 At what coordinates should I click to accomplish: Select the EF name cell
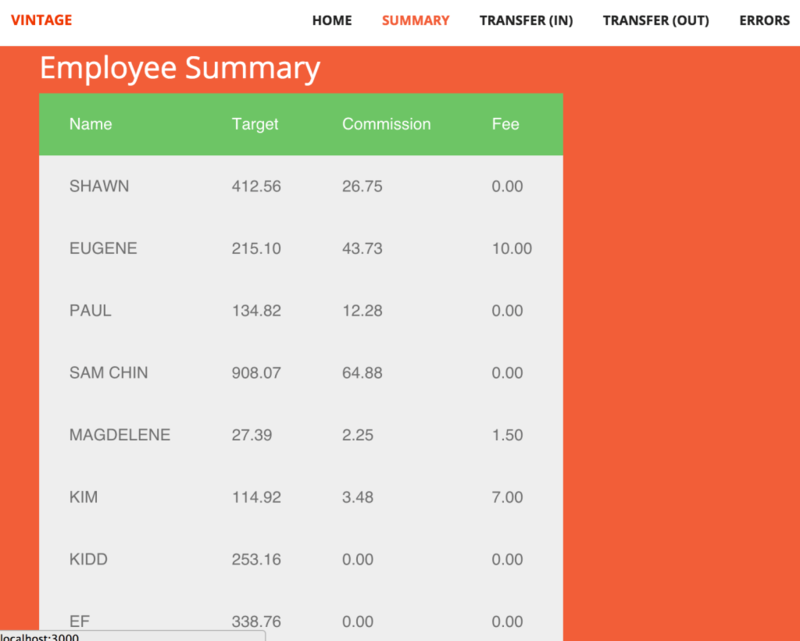pos(80,622)
